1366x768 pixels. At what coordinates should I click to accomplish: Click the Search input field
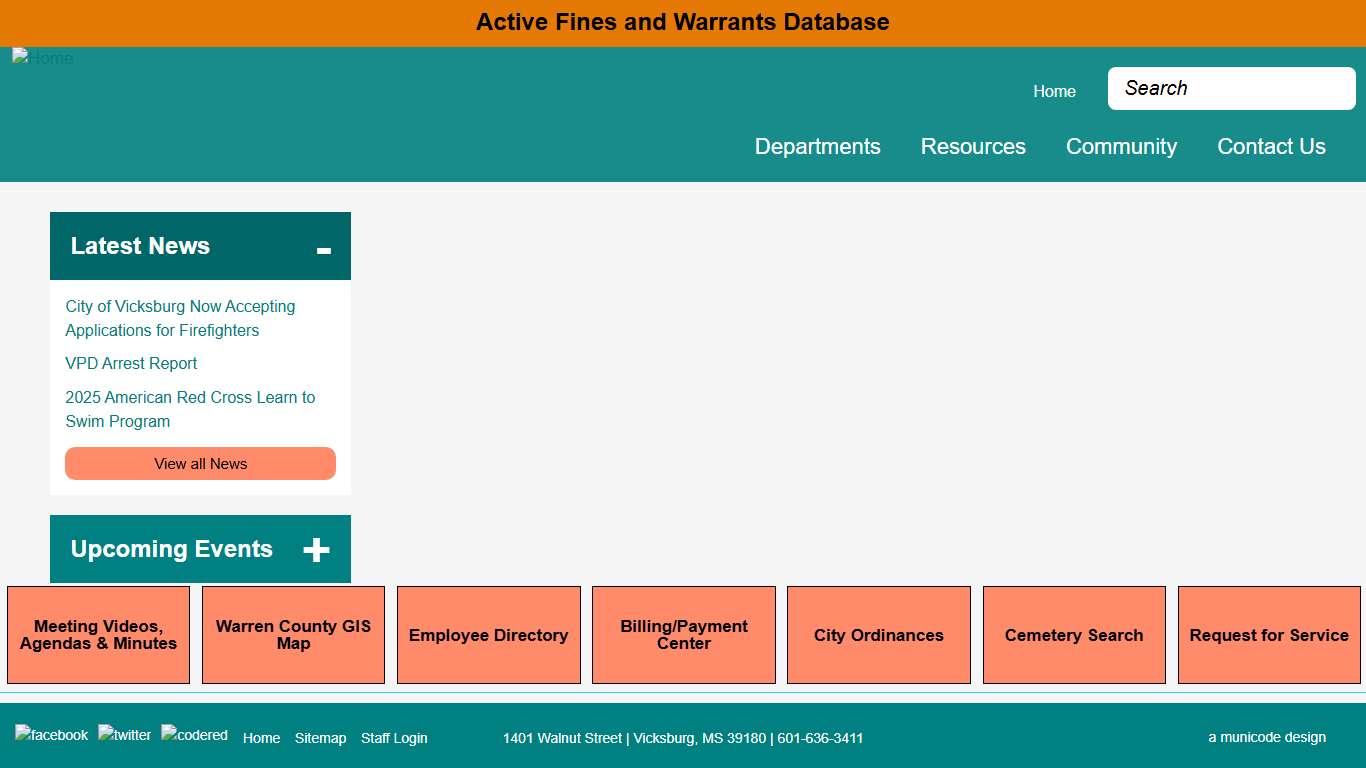[1231, 89]
